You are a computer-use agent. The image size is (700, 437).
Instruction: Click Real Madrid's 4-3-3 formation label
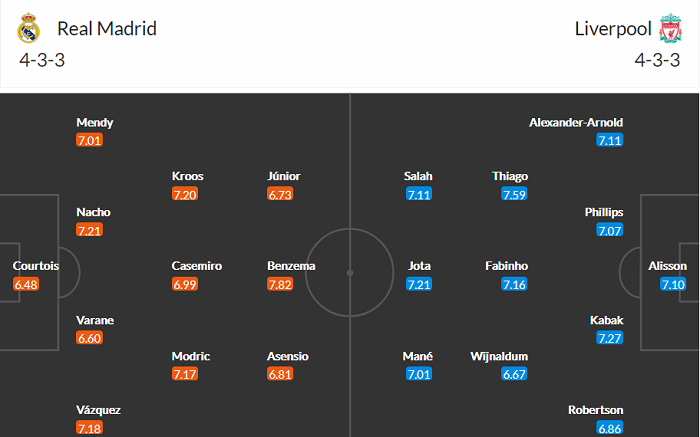click(42, 59)
